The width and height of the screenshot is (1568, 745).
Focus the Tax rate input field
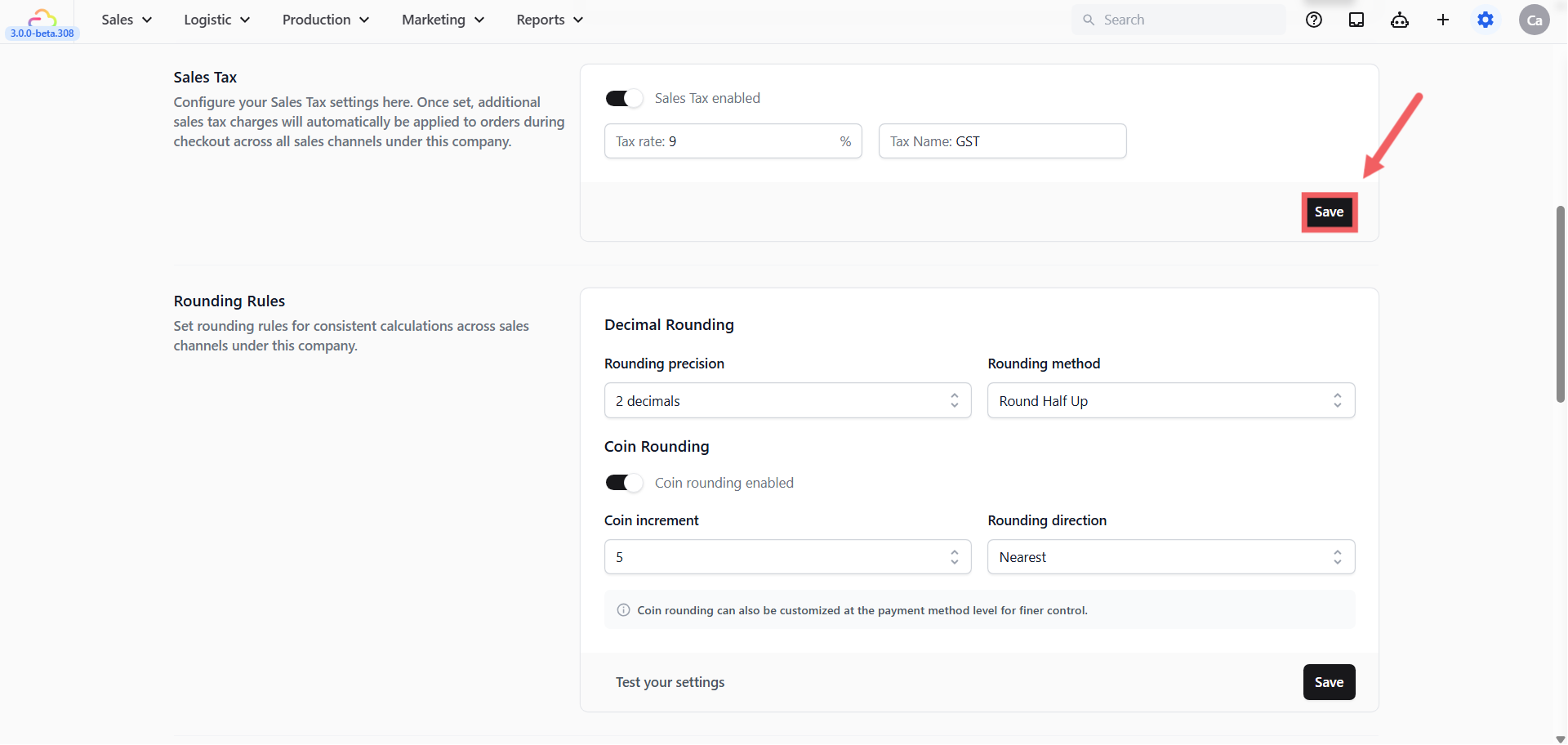click(x=733, y=141)
